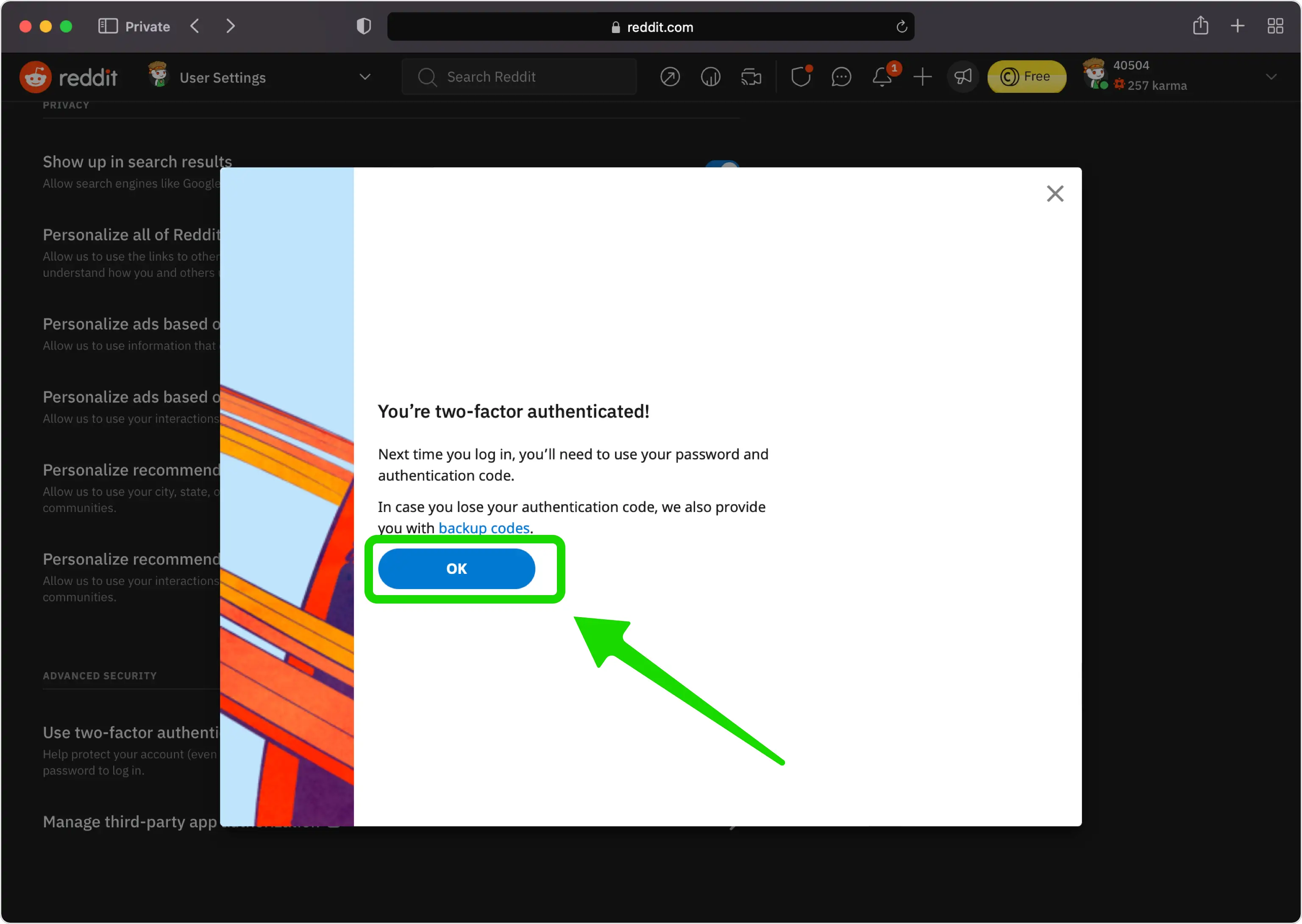
Task: Click the 'Use two-factor authenti' setting text
Action: (131, 732)
